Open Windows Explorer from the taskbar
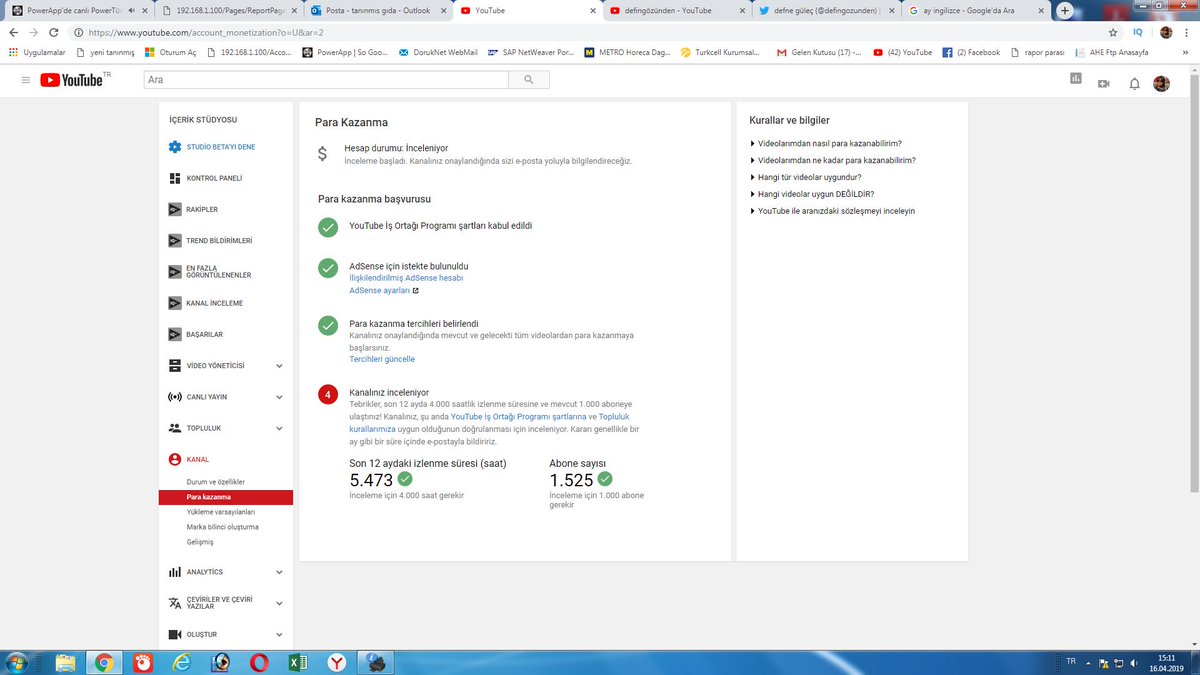 pos(65,662)
